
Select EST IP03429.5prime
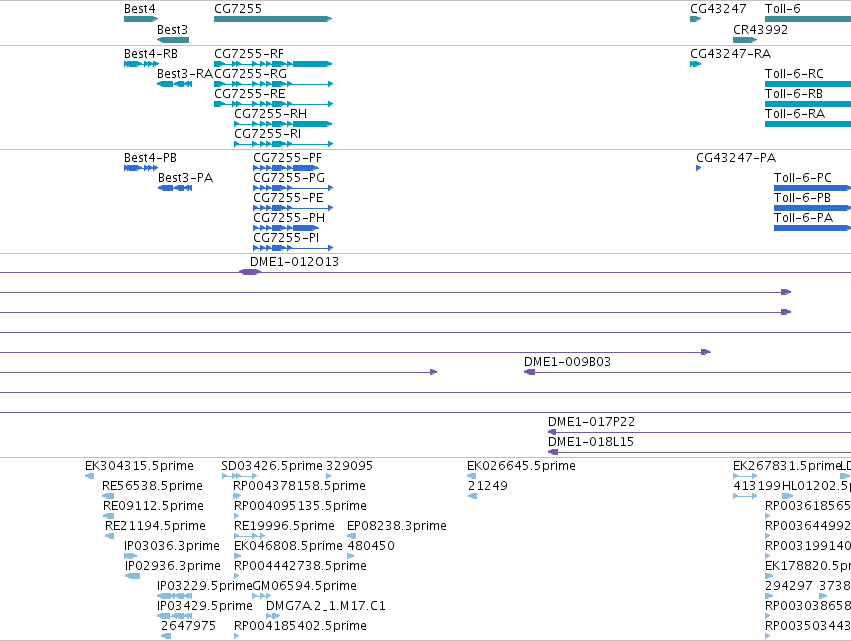pyautogui.click(x=174, y=616)
